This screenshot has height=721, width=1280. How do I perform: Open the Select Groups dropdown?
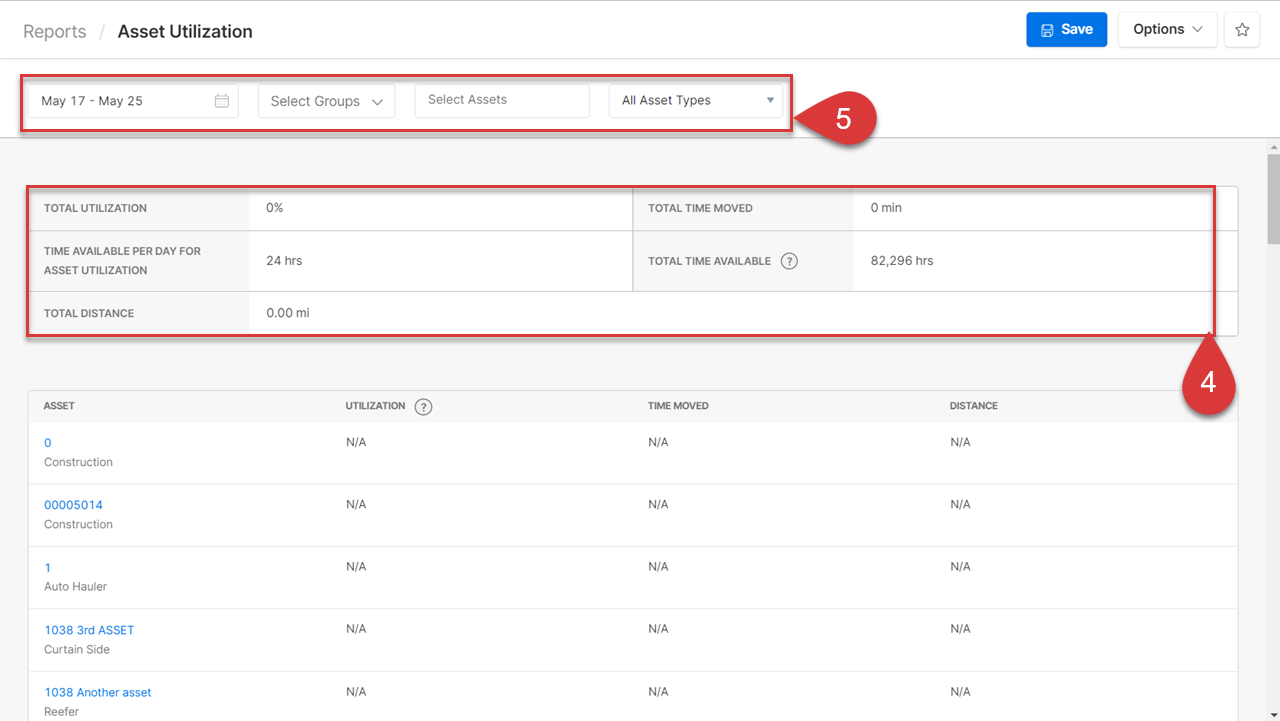pyautogui.click(x=326, y=101)
